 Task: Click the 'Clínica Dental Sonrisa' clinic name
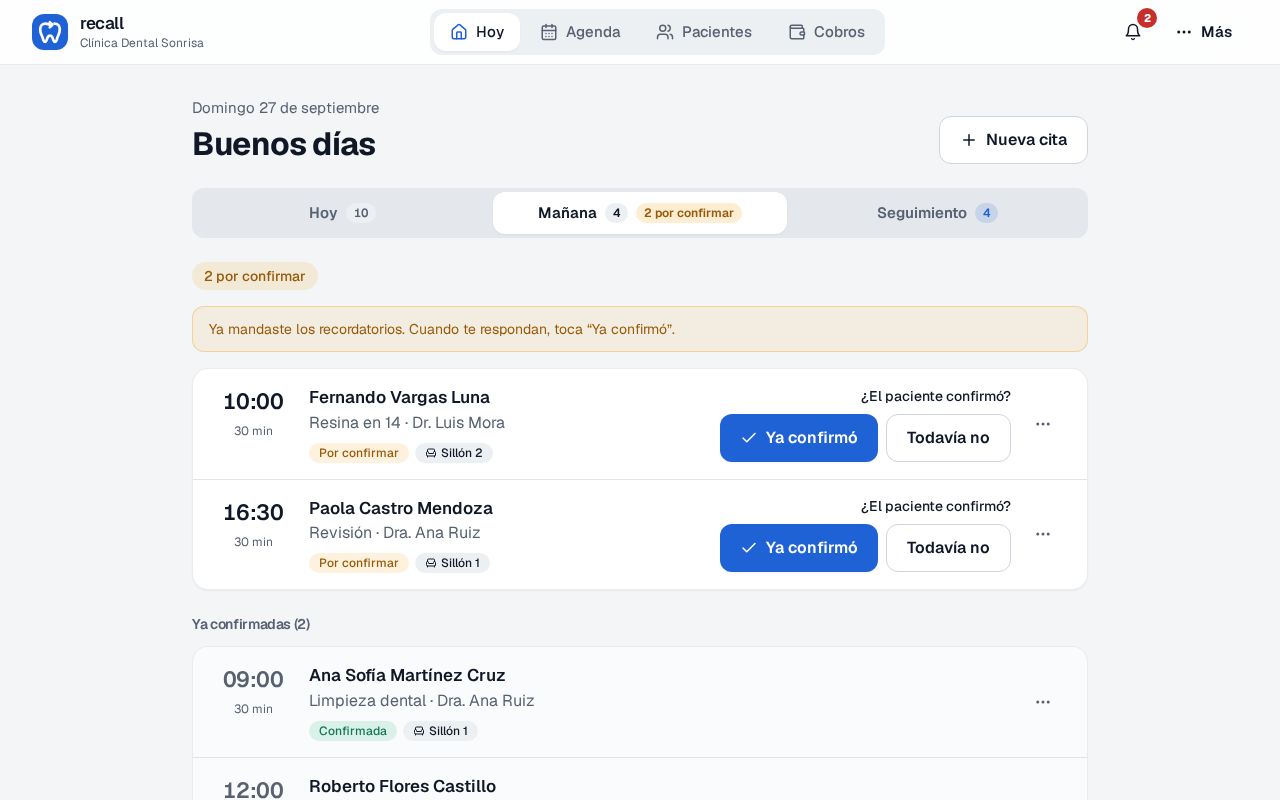point(142,43)
